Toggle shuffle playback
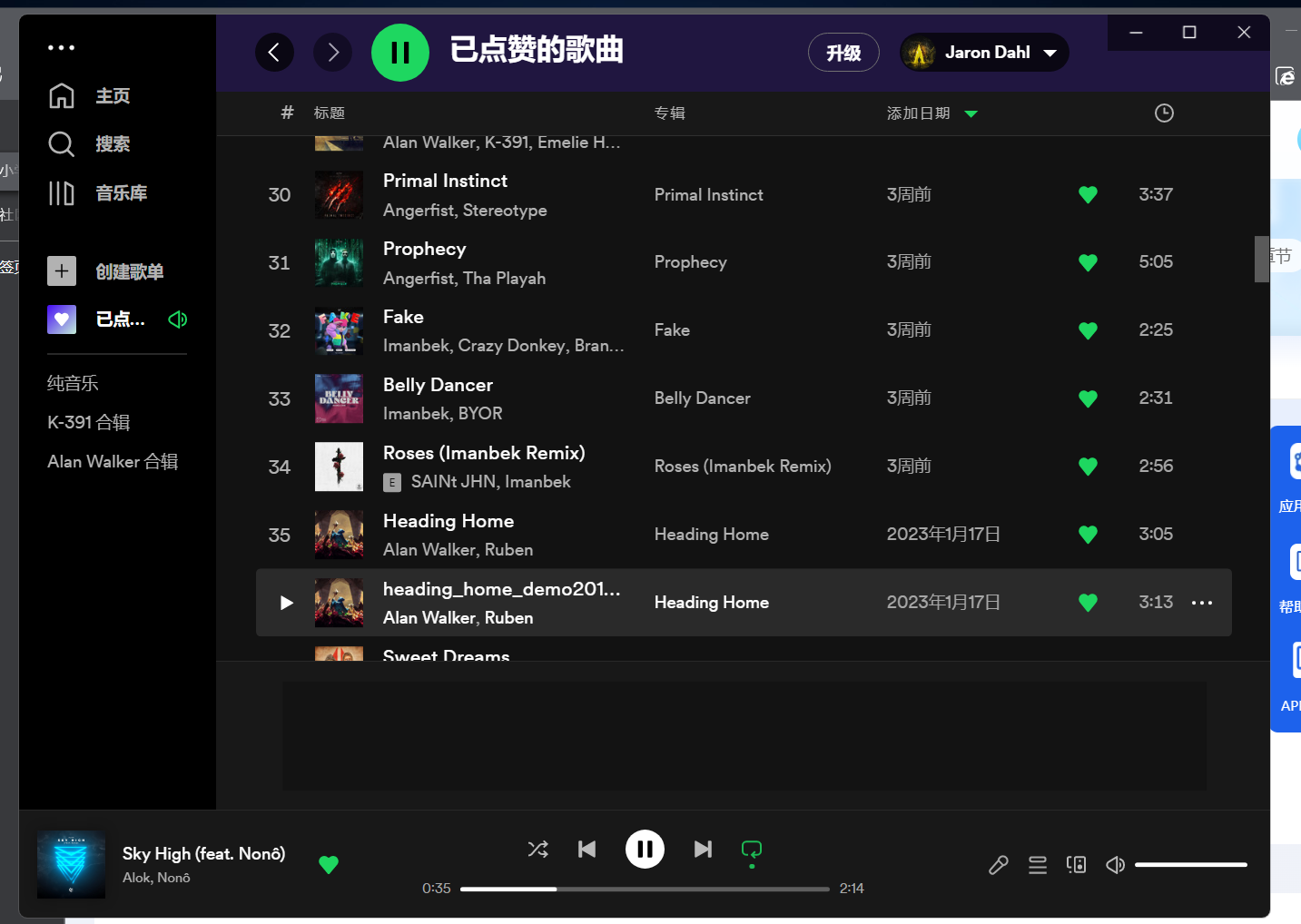Screen dimensions: 1301x924 [537, 849]
